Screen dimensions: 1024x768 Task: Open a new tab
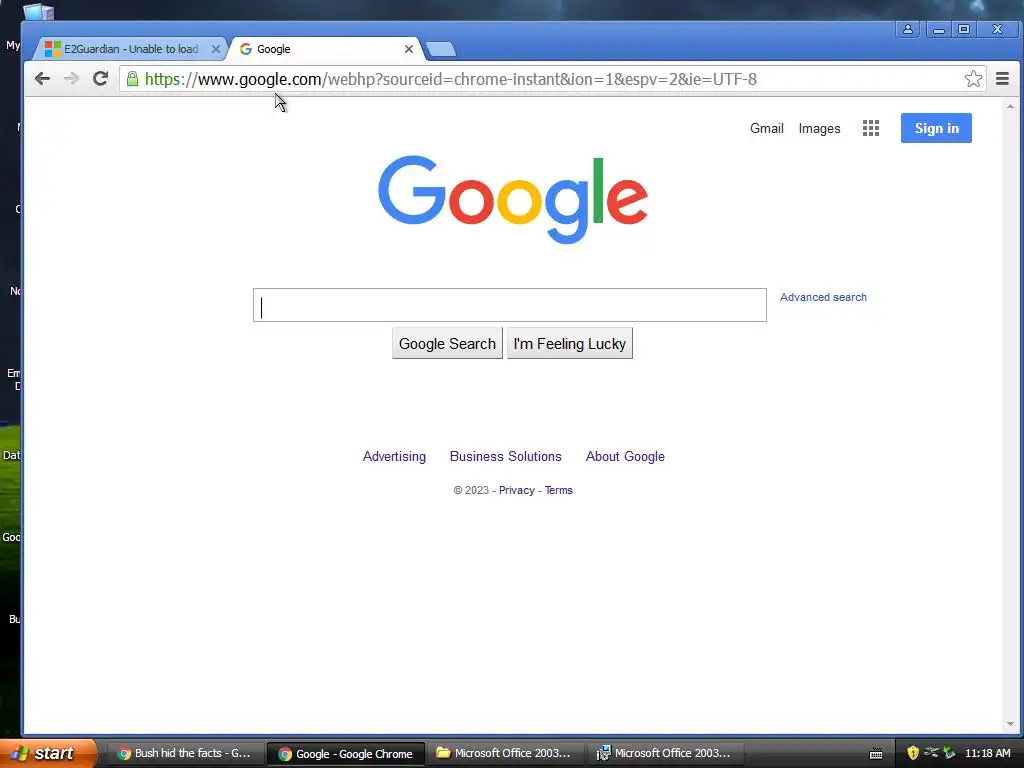(440, 49)
